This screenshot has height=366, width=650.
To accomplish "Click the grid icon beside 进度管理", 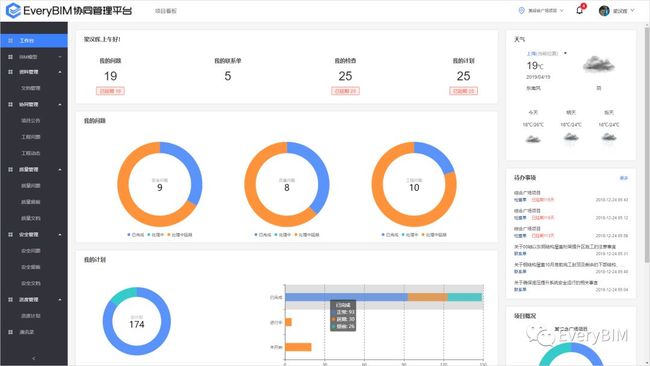I will 10,299.
